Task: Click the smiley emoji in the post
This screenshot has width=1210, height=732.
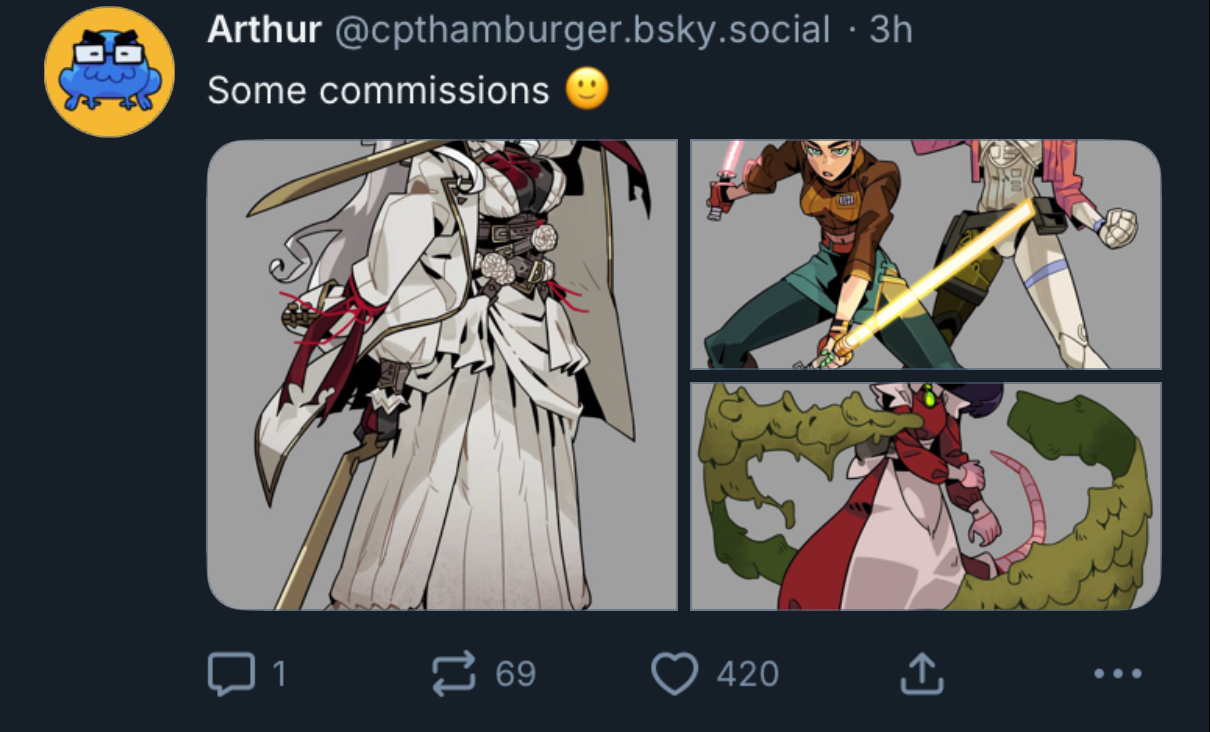Action: coord(587,91)
